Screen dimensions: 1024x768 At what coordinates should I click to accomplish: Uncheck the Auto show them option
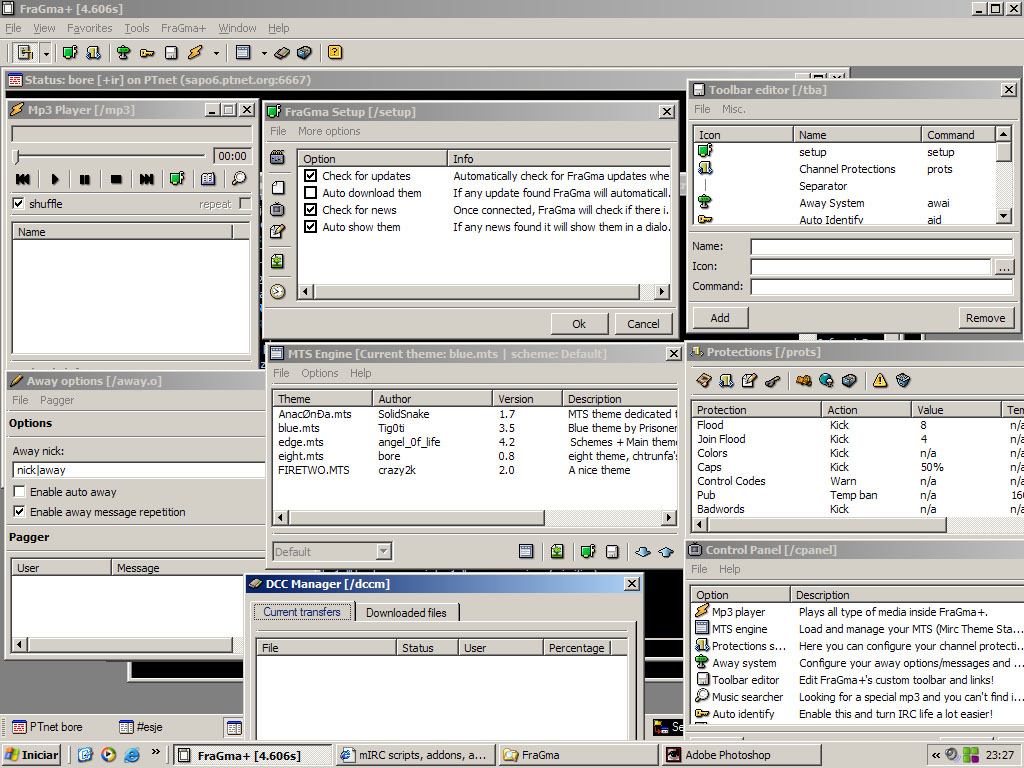click(311, 227)
